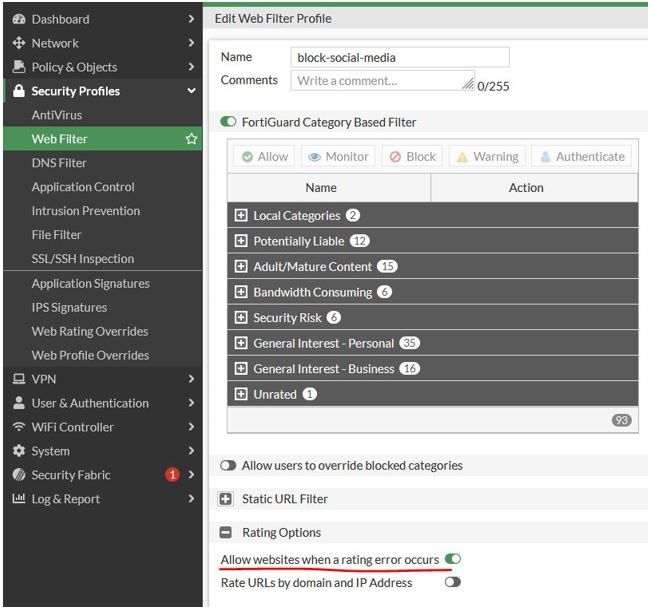Viewport: 648px width, 615px height.
Task: Click the System gear icon
Action: pos(18,451)
